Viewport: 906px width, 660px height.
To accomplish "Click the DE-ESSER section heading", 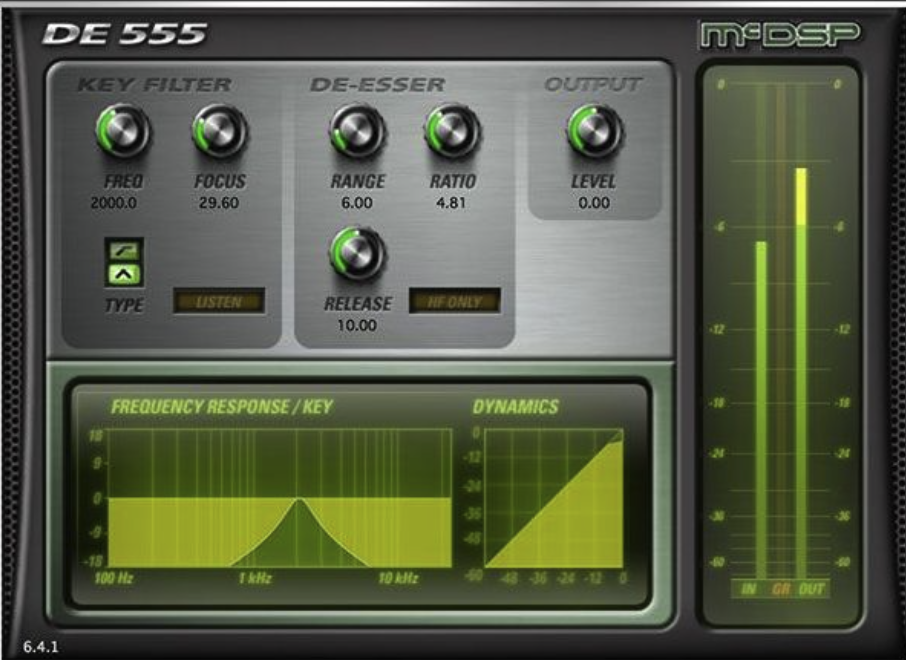I will [377, 85].
